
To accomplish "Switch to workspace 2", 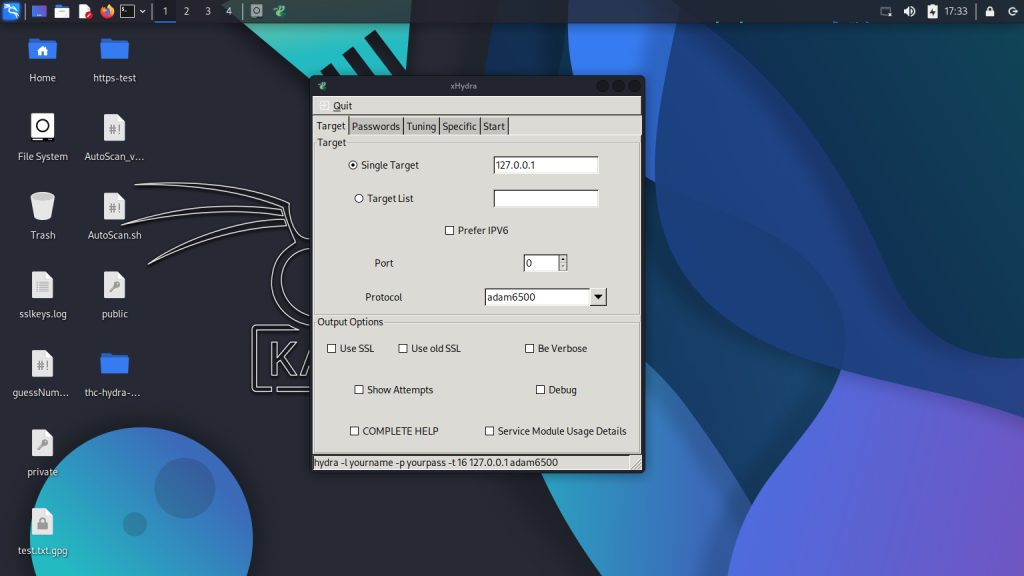I will (x=186, y=11).
